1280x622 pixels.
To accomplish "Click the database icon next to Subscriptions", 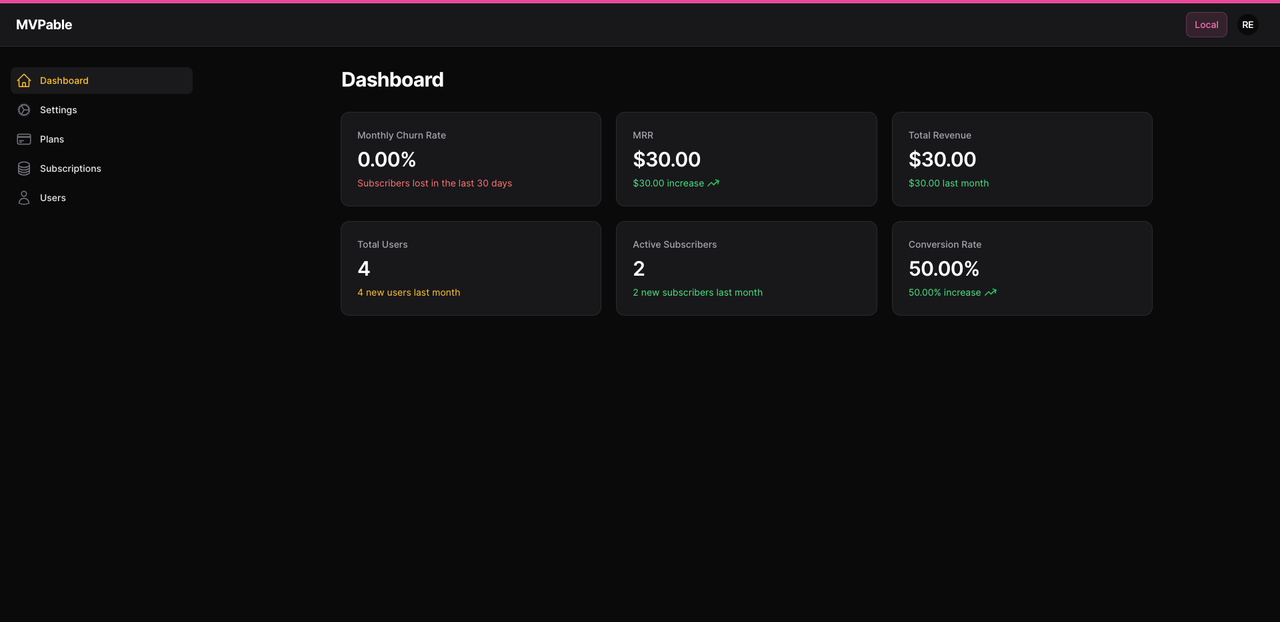I will [23, 168].
